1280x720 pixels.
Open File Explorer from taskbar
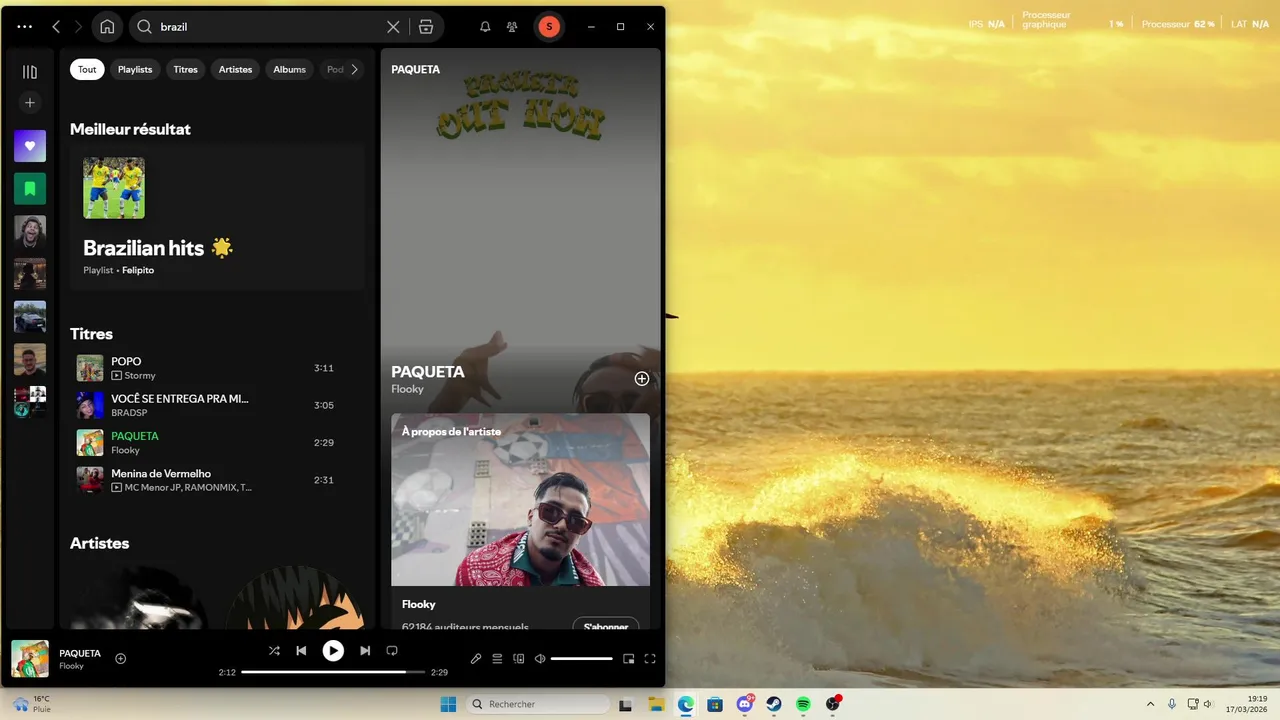[x=656, y=704]
